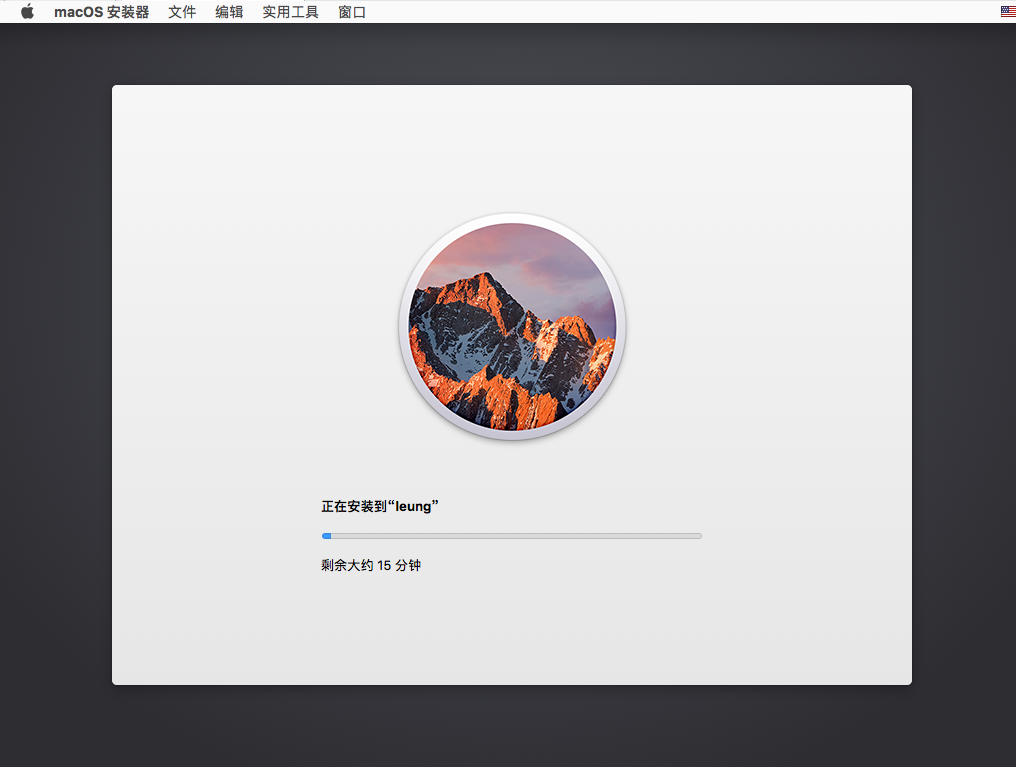Open the 实用工具 menu
Image resolution: width=1016 pixels, height=767 pixels.
pyautogui.click(x=290, y=12)
